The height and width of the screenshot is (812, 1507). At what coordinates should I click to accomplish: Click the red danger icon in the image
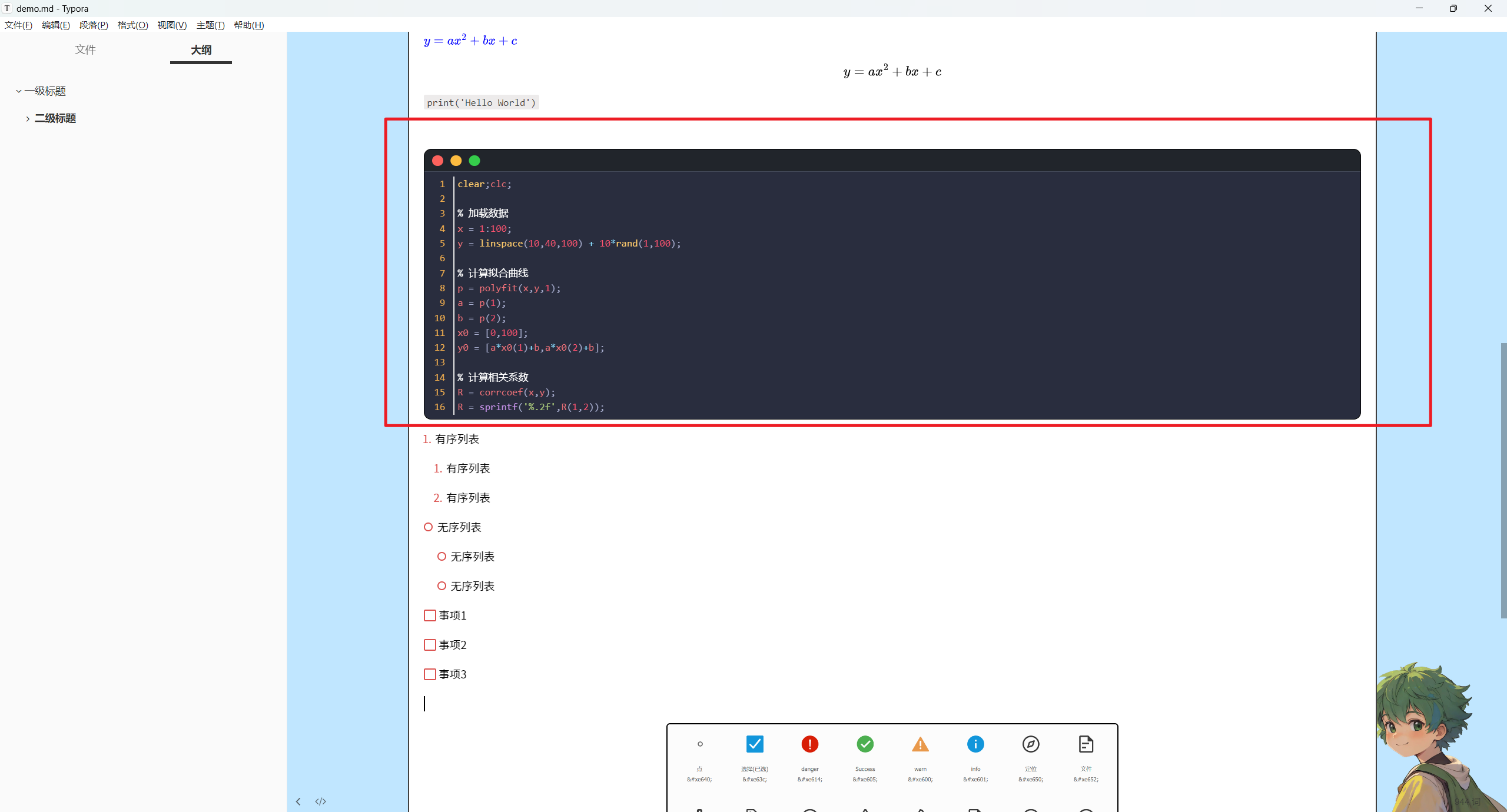click(810, 744)
